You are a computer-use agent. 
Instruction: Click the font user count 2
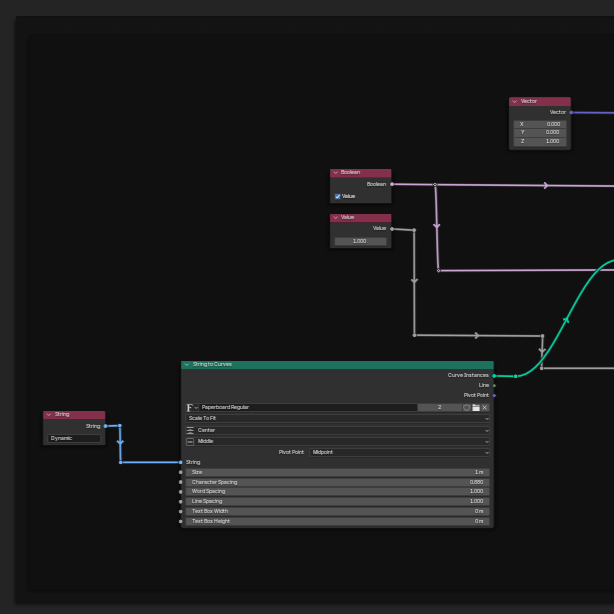point(440,408)
